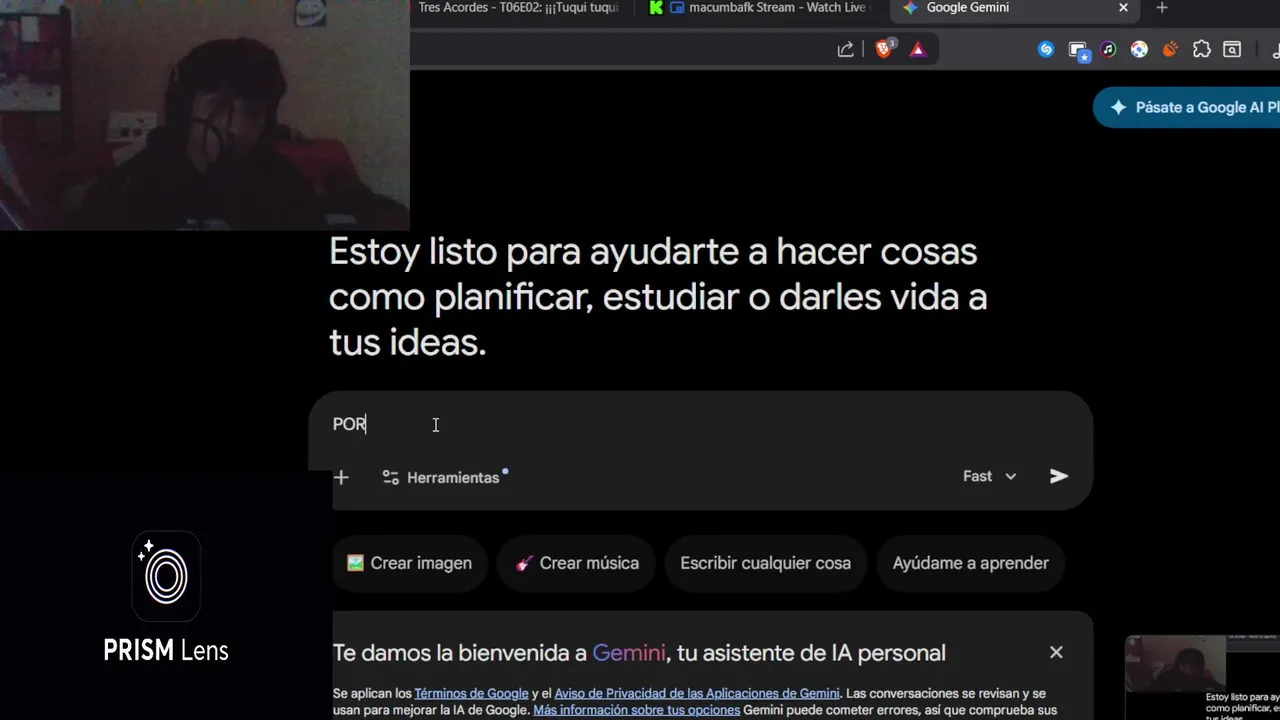Open the music note extension icon
This screenshot has height=720, width=1280.
(x=1108, y=49)
